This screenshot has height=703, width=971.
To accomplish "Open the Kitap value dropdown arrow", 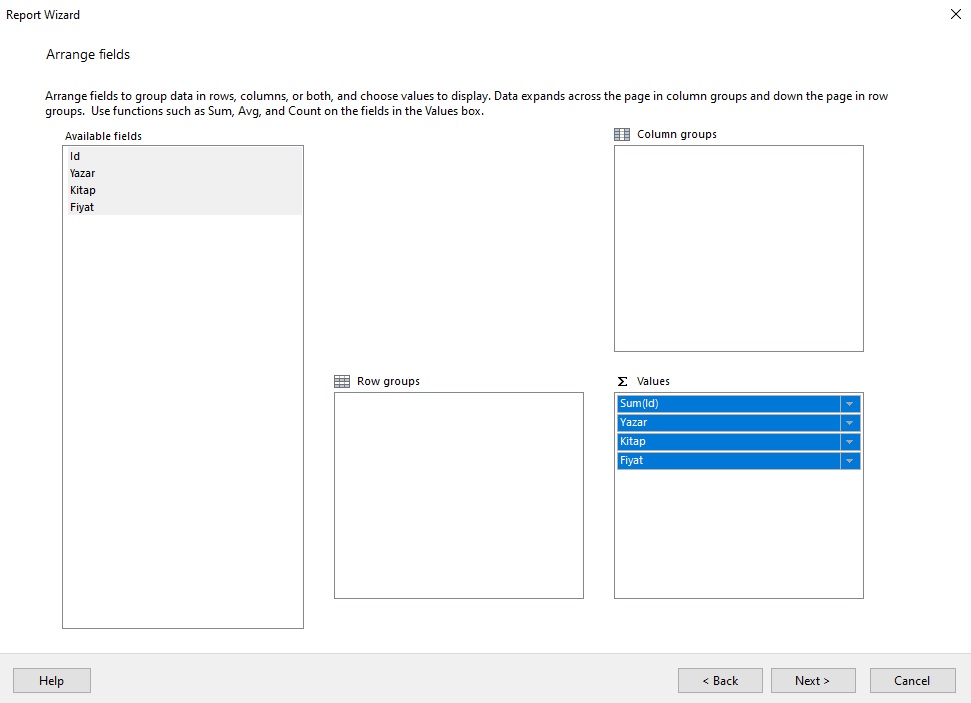I will (x=850, y=442).
